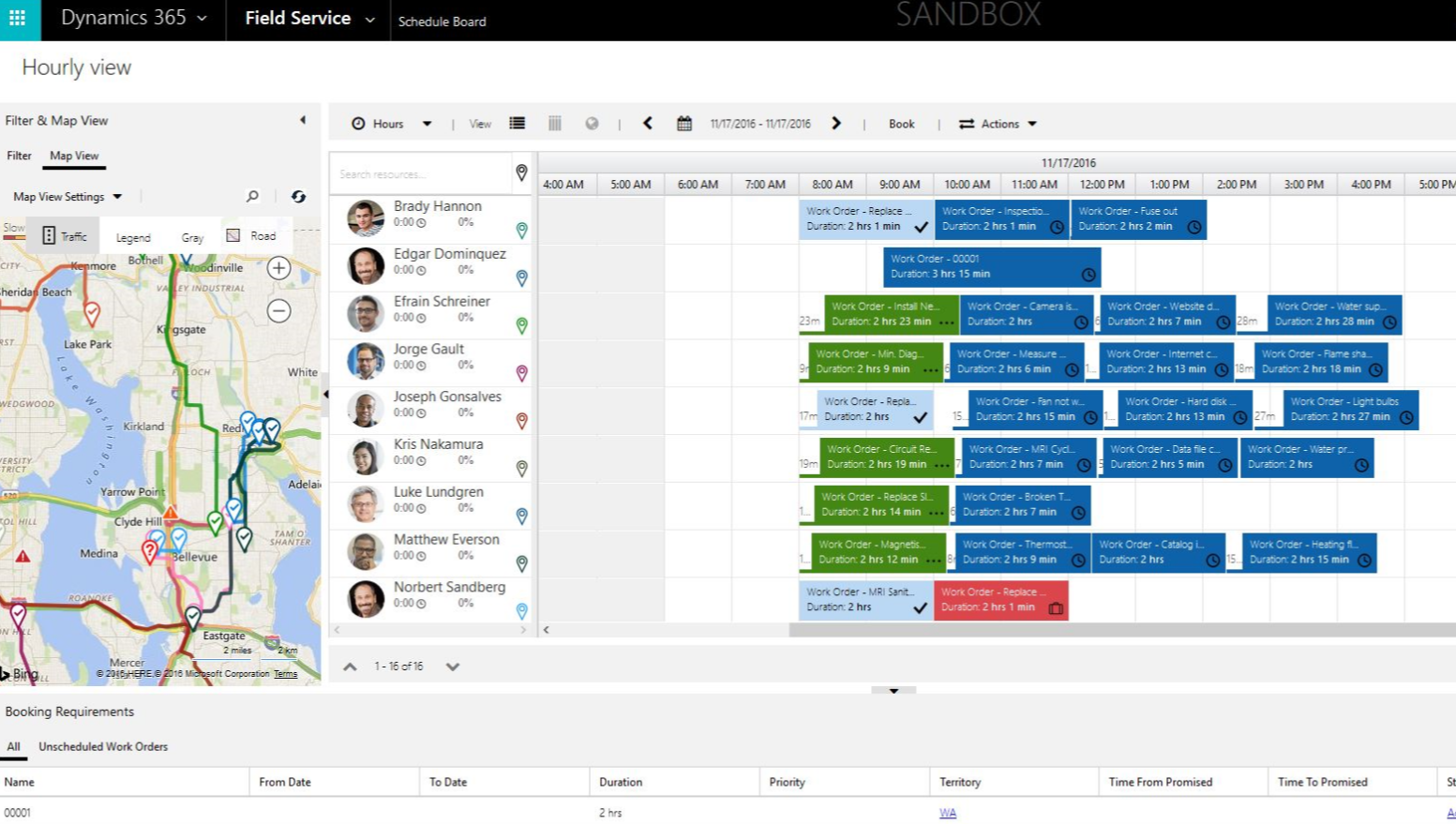Show Brady Hannon's location pin
1456x824 pixels.
tap(521, 230)
